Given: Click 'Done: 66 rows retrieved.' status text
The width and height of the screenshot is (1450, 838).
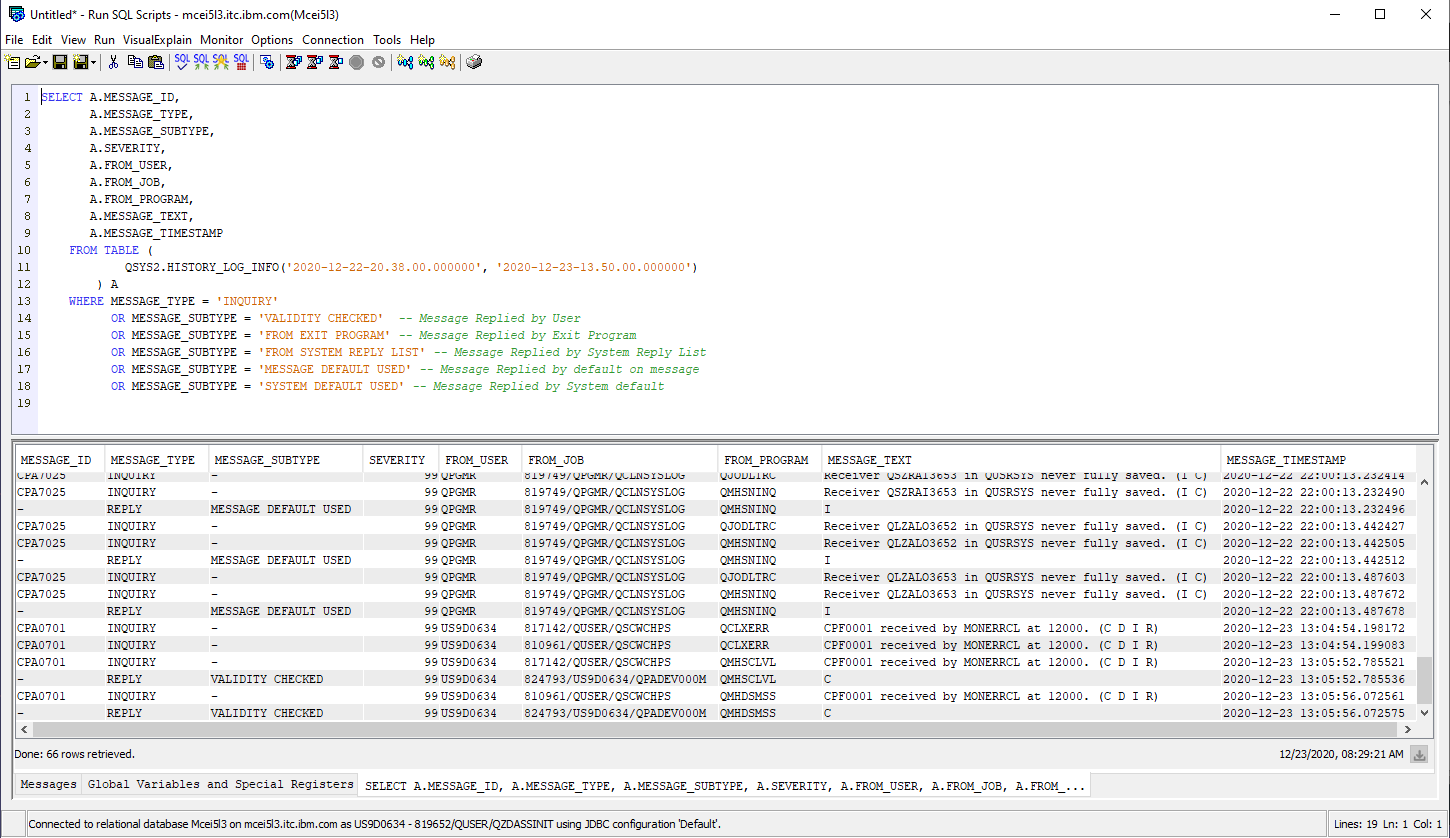Looking at the screenshot, I should click(75, 754).
